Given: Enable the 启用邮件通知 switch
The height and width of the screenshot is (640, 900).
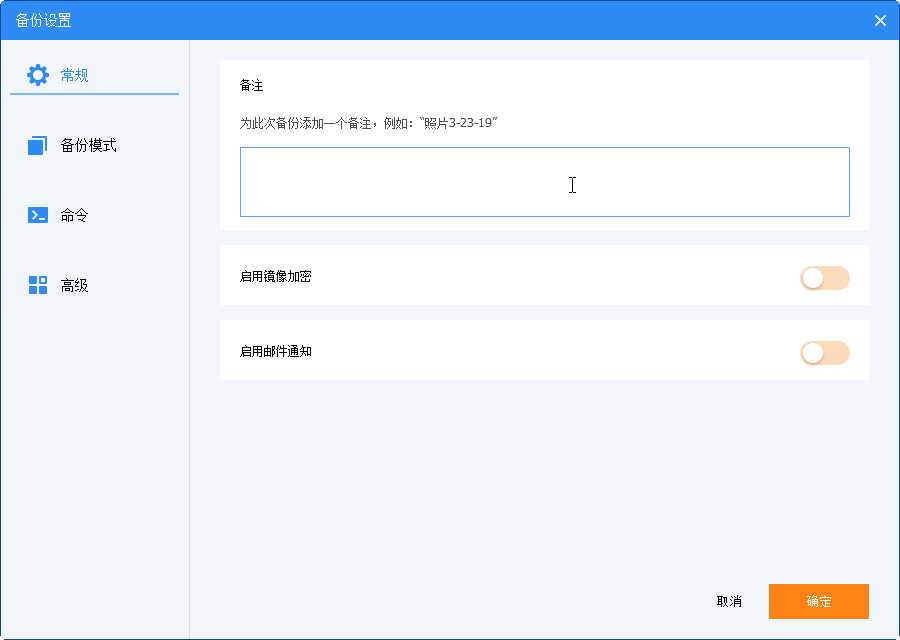Looking at the screenshot, I should pos(825,353).
